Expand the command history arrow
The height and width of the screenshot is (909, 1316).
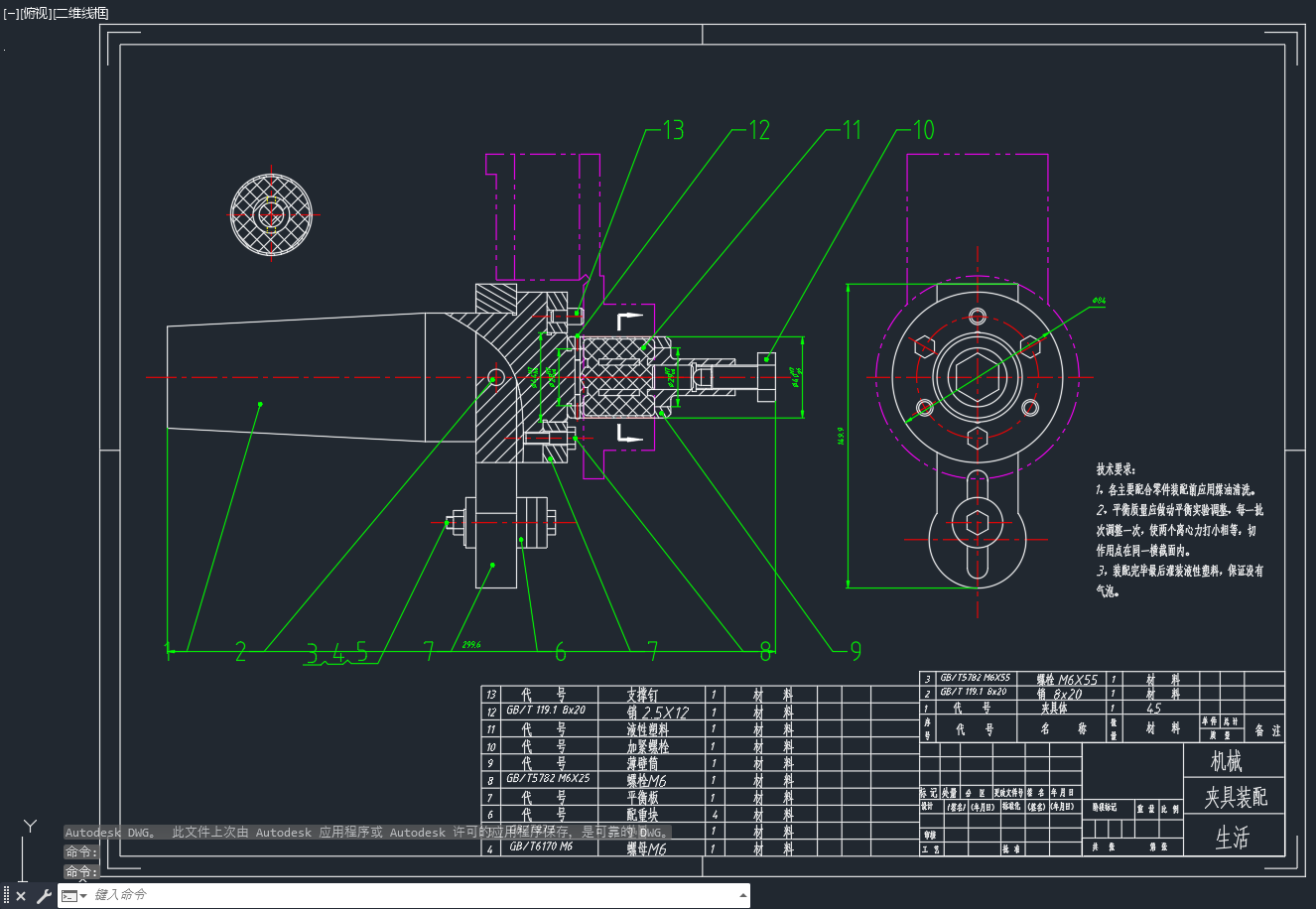[743, 896]
